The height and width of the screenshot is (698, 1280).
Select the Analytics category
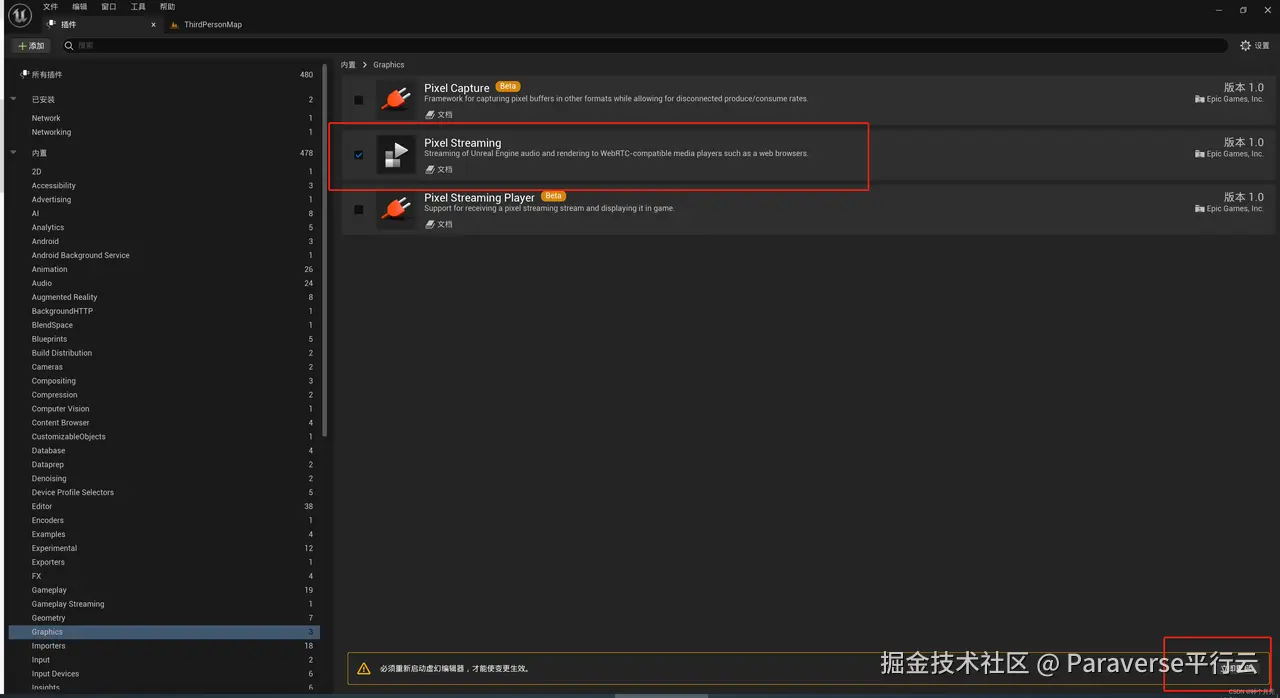click(x=165, y=228)
